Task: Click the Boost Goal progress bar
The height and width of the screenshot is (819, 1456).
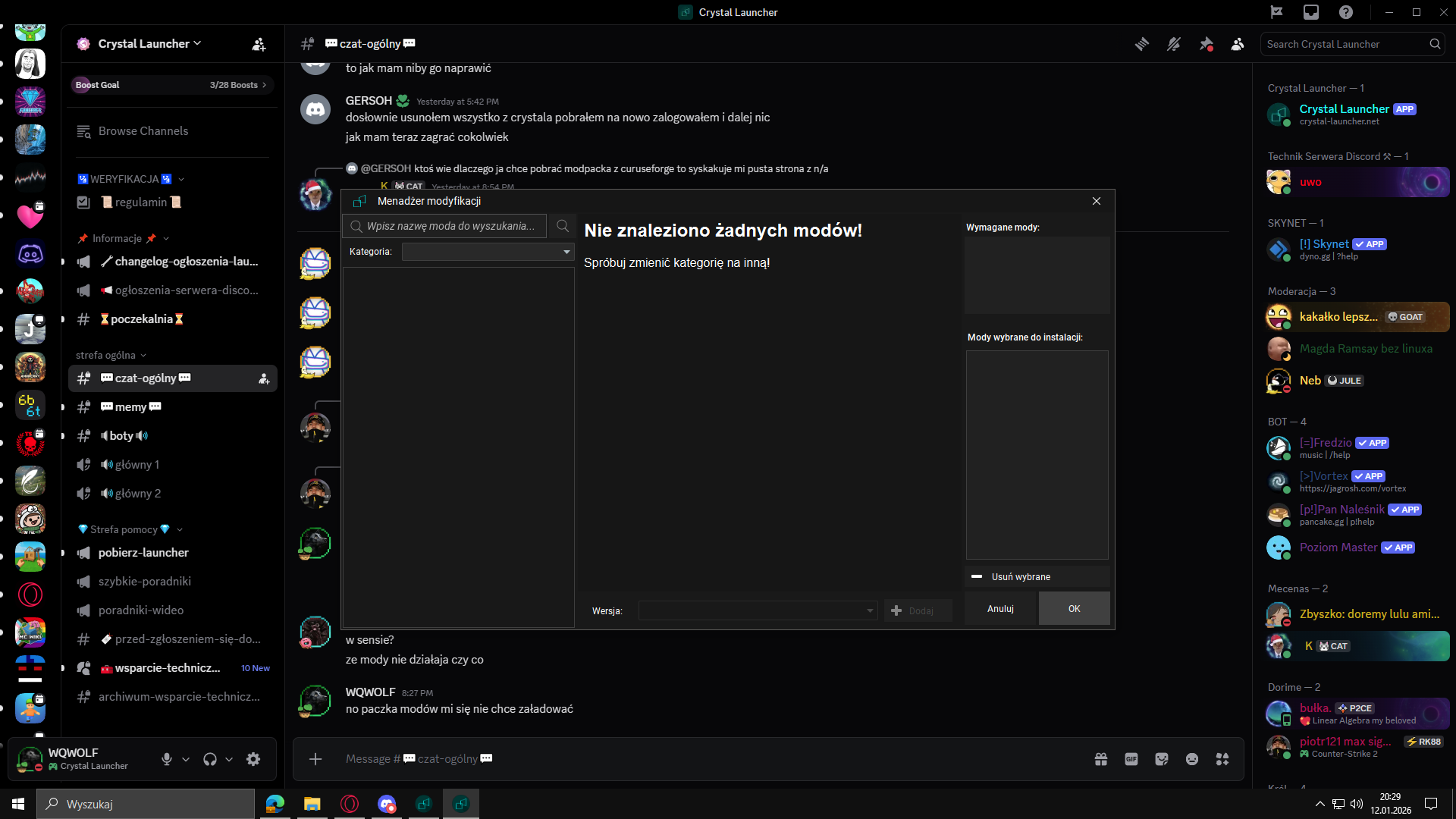Action: tap(171, 85)
